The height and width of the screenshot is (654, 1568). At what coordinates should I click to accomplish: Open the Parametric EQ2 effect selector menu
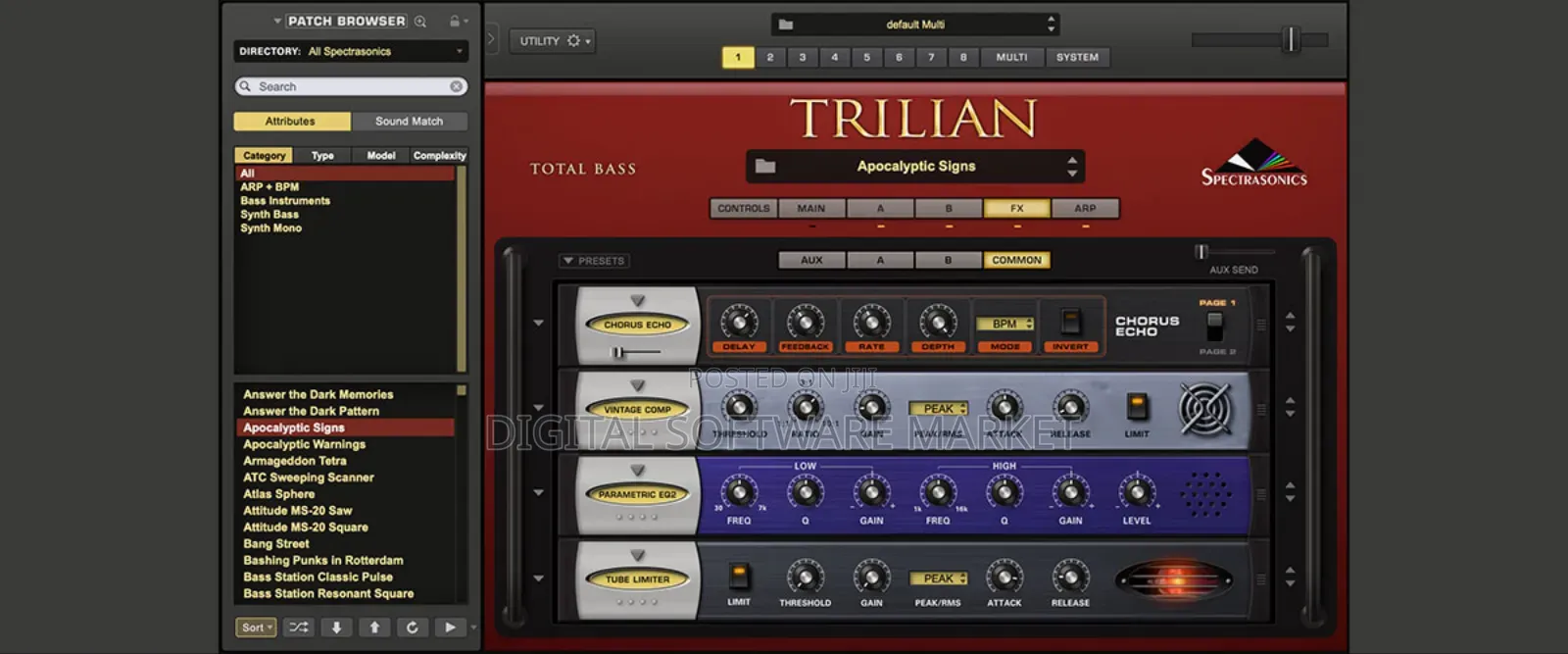point(638,471)
